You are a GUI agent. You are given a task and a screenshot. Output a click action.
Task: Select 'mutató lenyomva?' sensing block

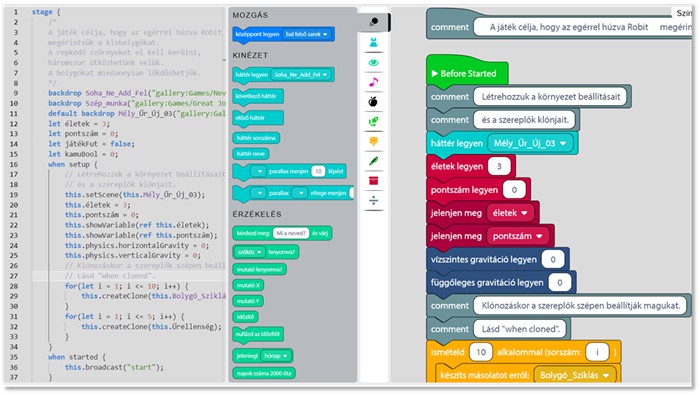259,270
